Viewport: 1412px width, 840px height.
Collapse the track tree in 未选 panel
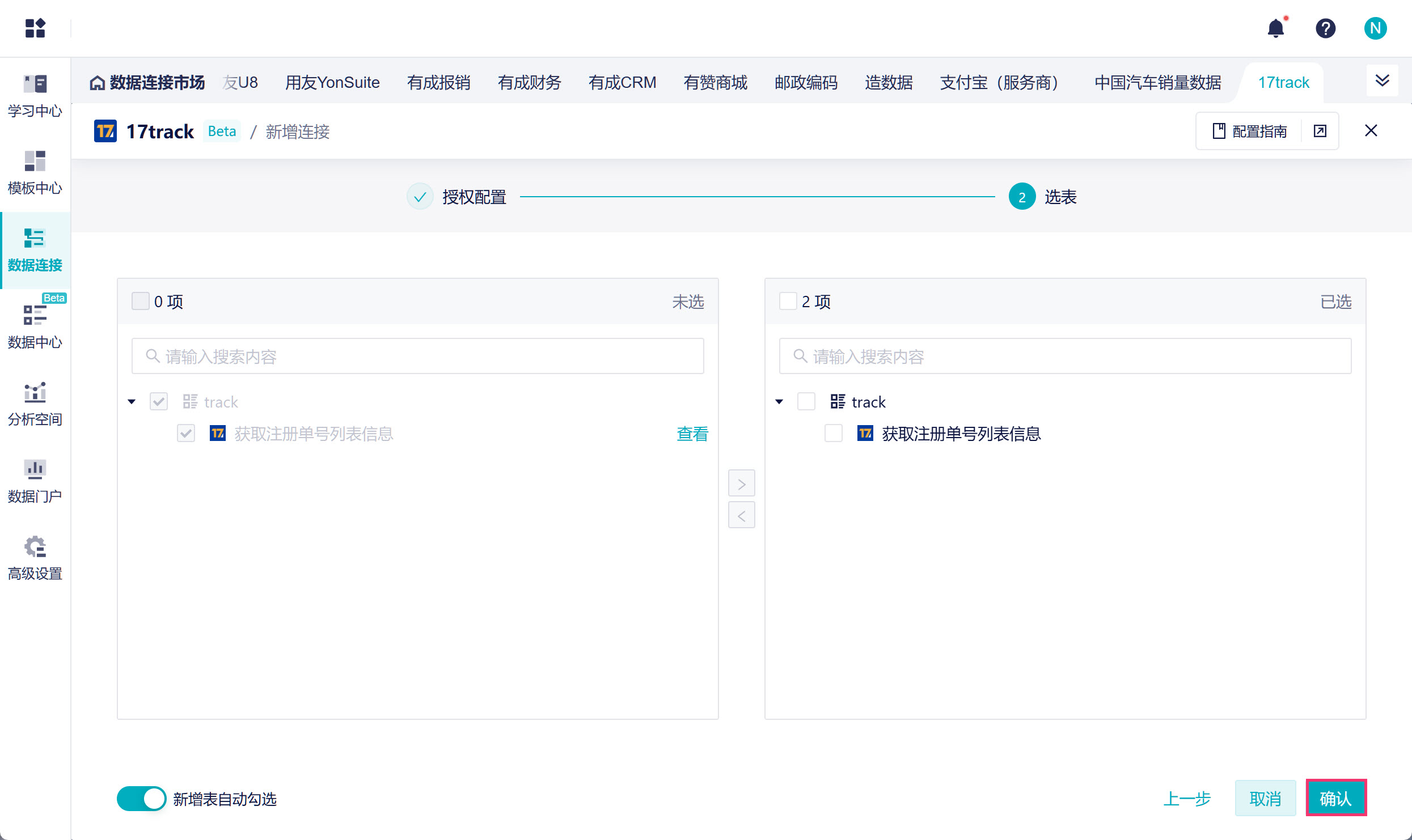tap(132, 402)
